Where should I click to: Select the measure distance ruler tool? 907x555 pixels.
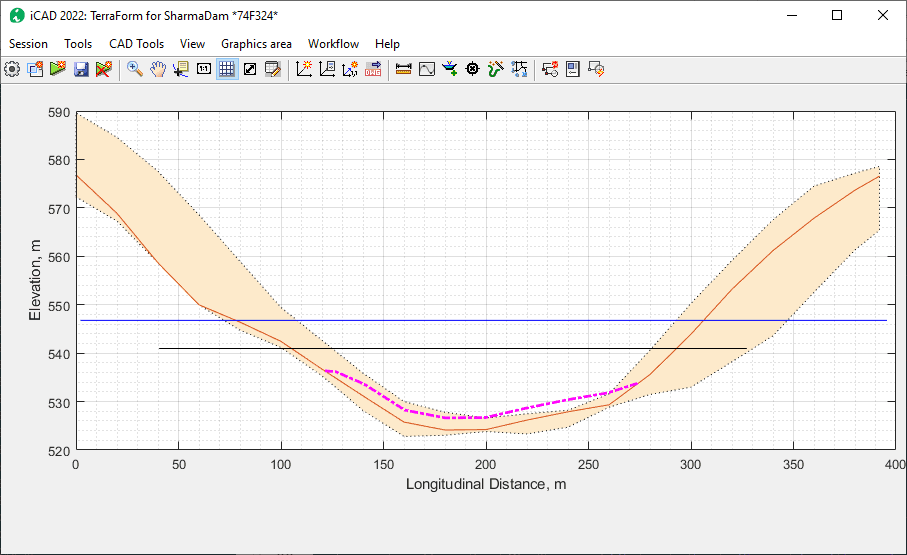[x=404, y=69]
